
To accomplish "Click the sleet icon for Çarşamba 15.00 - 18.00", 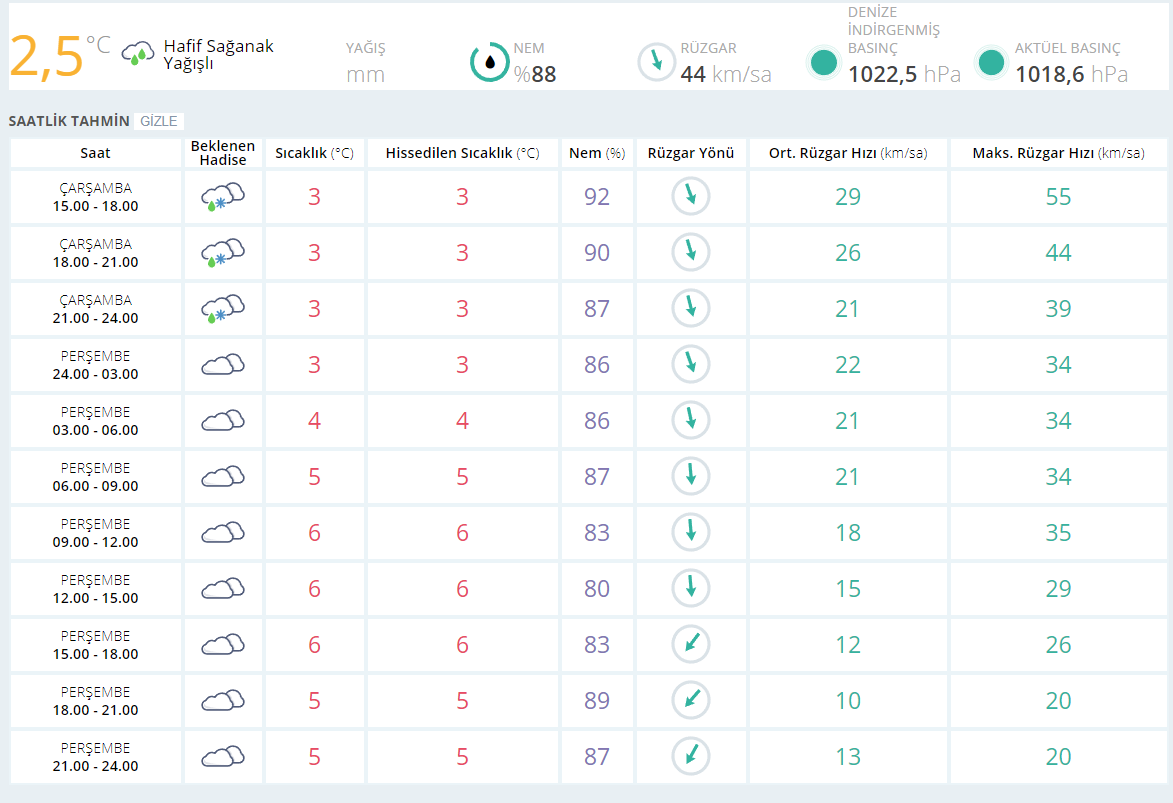I will click(x=223, y=197).
